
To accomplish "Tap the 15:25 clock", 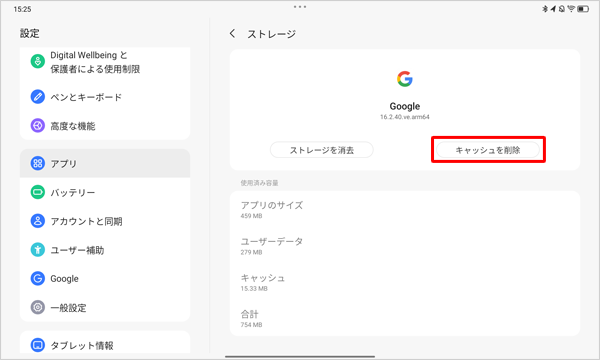I will pyautogui.click(x=22, y=9).
